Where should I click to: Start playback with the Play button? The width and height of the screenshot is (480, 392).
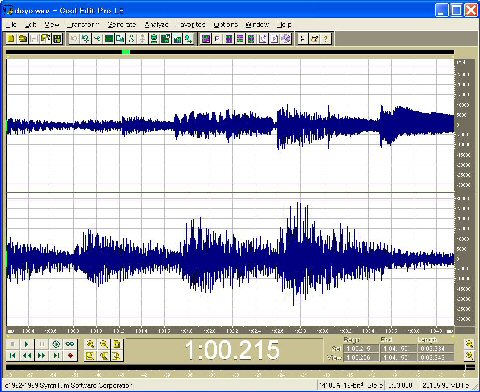[x=27, y=344]
